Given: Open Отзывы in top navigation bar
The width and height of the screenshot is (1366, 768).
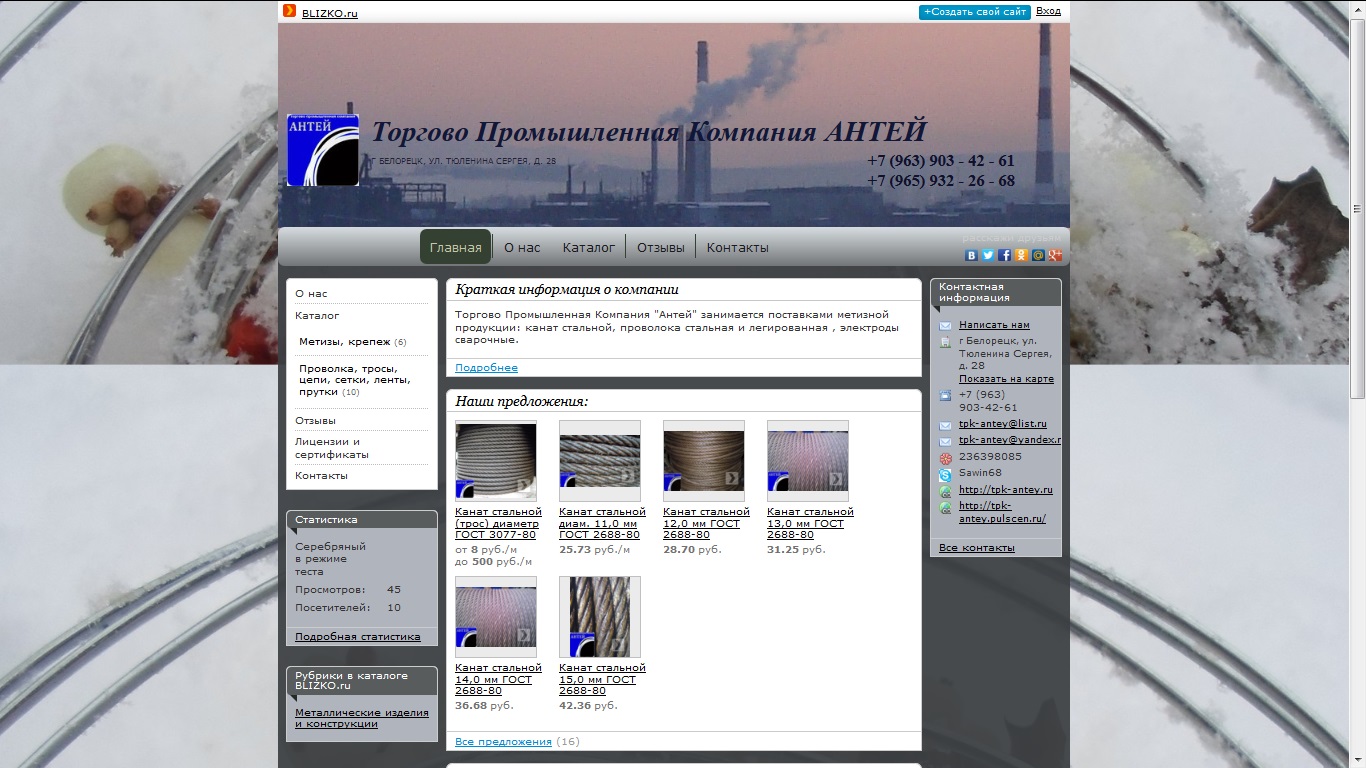Looking at the screenshot, I should pos(661,247).
